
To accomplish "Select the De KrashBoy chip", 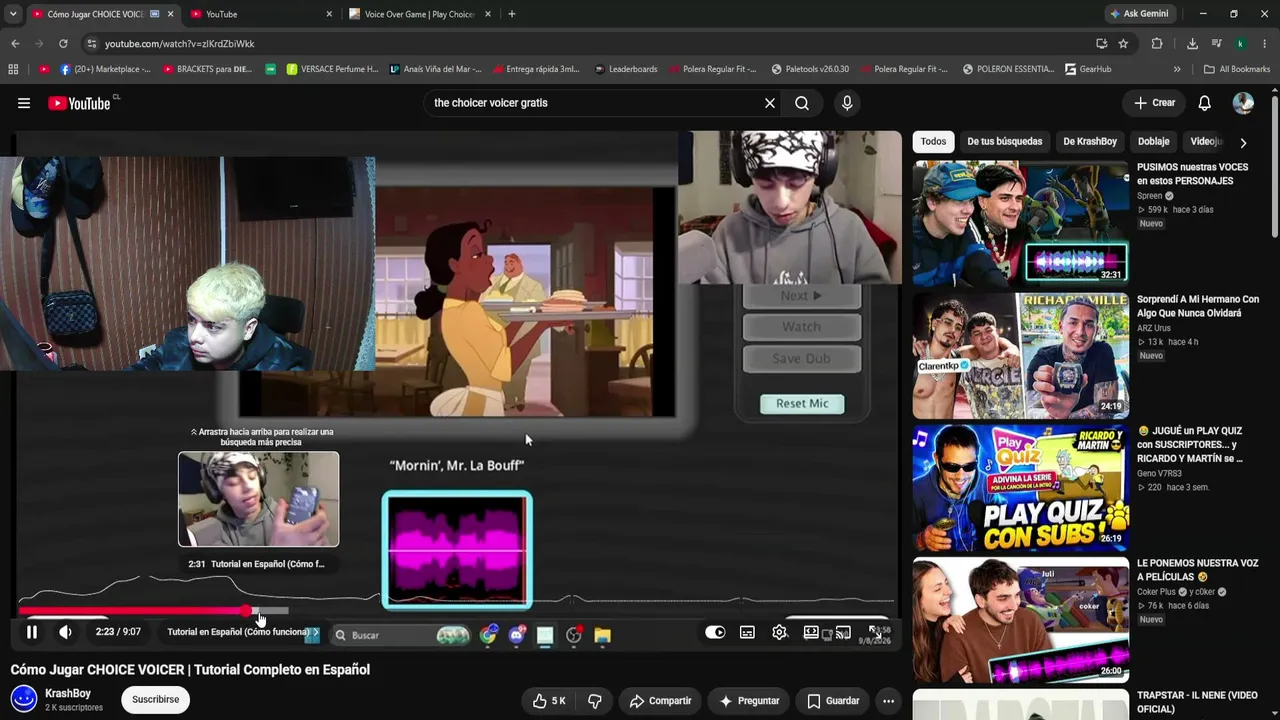I will tap(1090, 142).
